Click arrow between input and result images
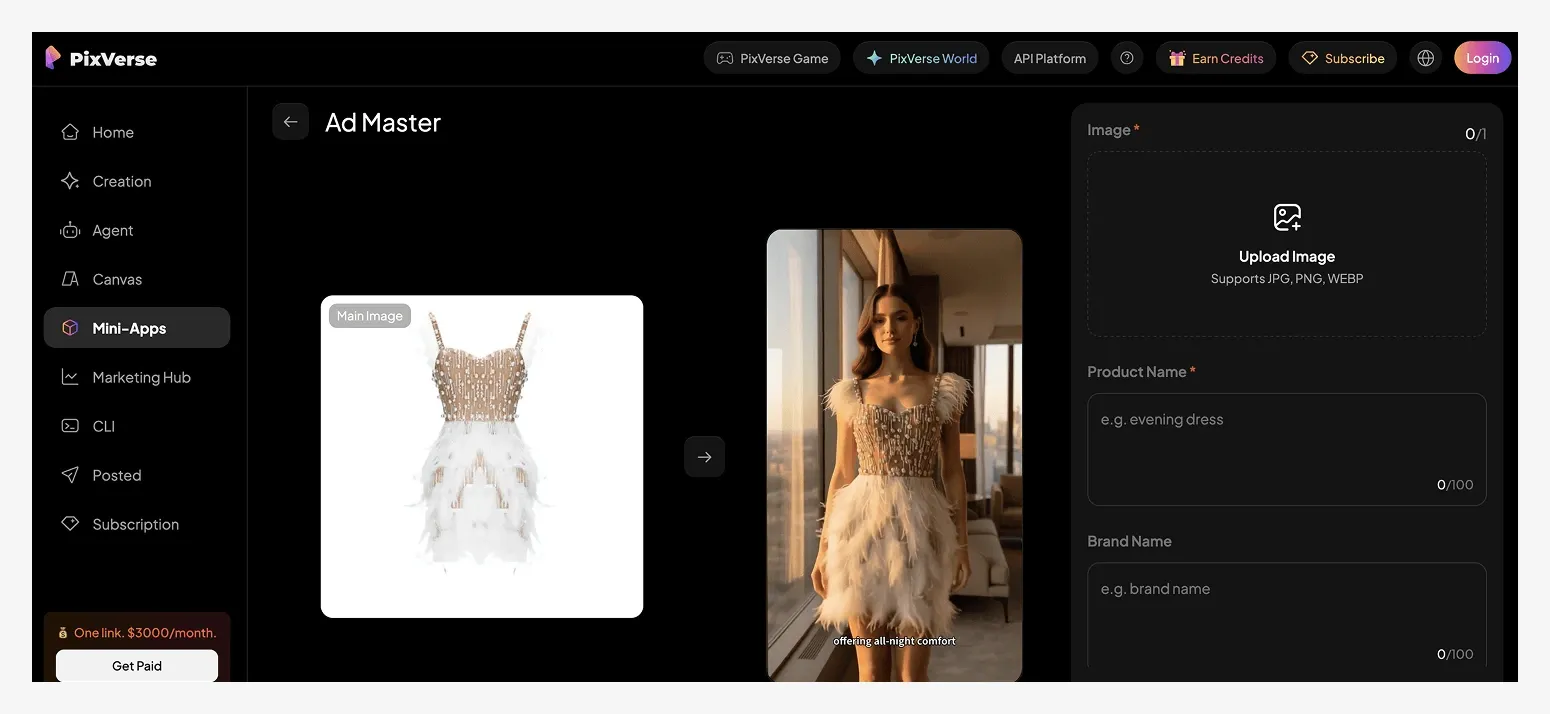 704,457
